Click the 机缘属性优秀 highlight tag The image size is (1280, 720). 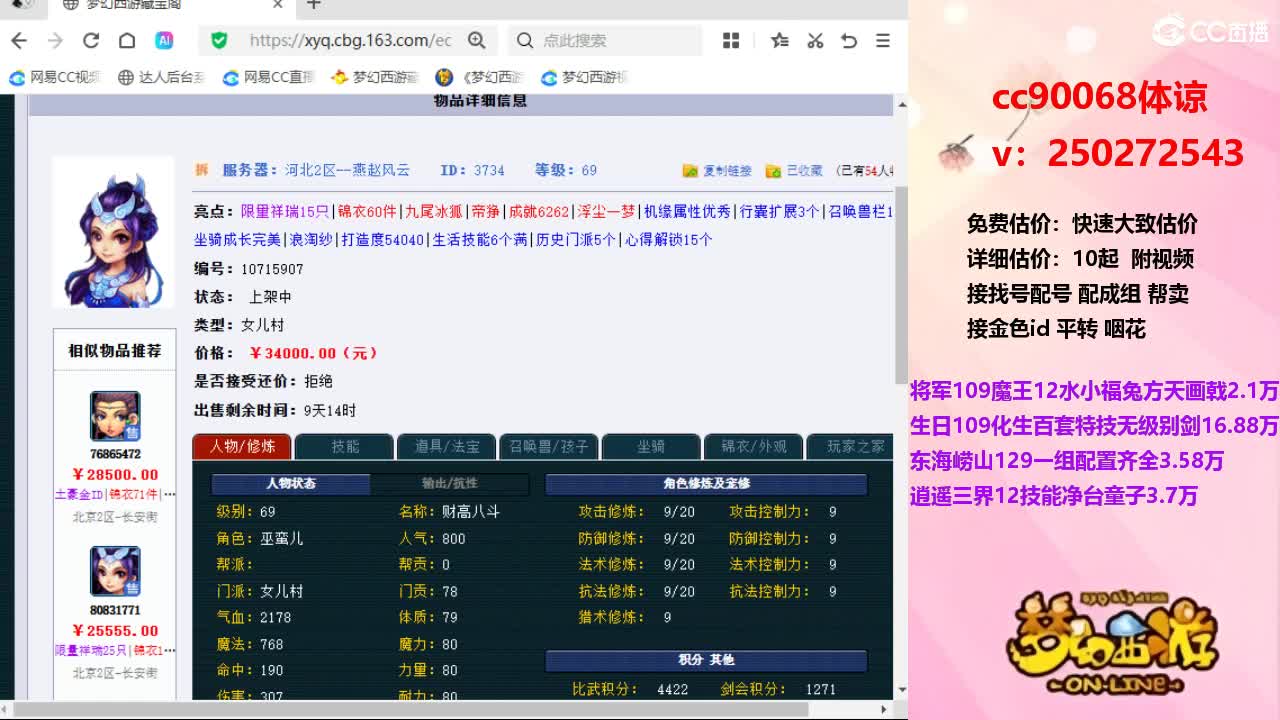(687, 212)
